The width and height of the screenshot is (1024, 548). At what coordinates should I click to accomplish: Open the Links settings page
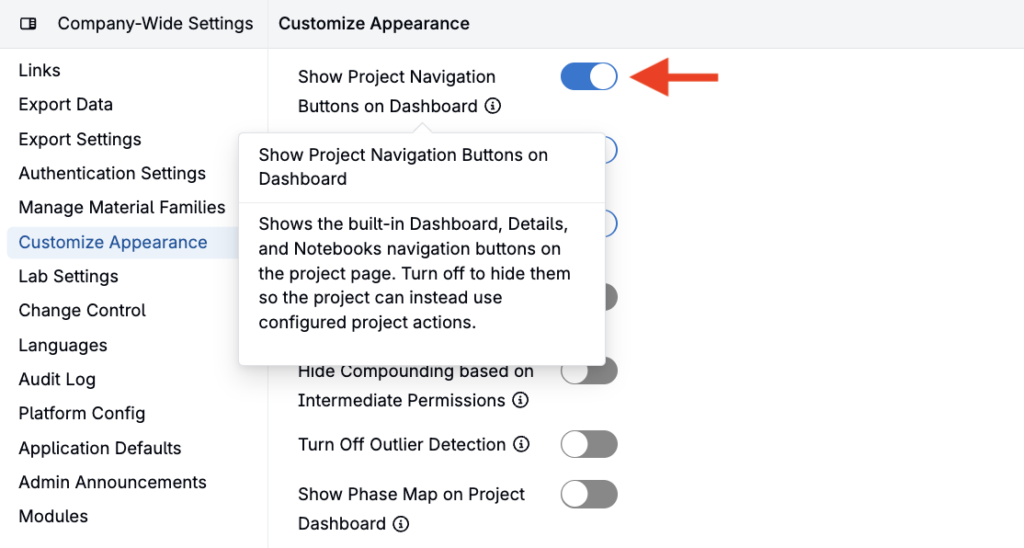[39, 71]
